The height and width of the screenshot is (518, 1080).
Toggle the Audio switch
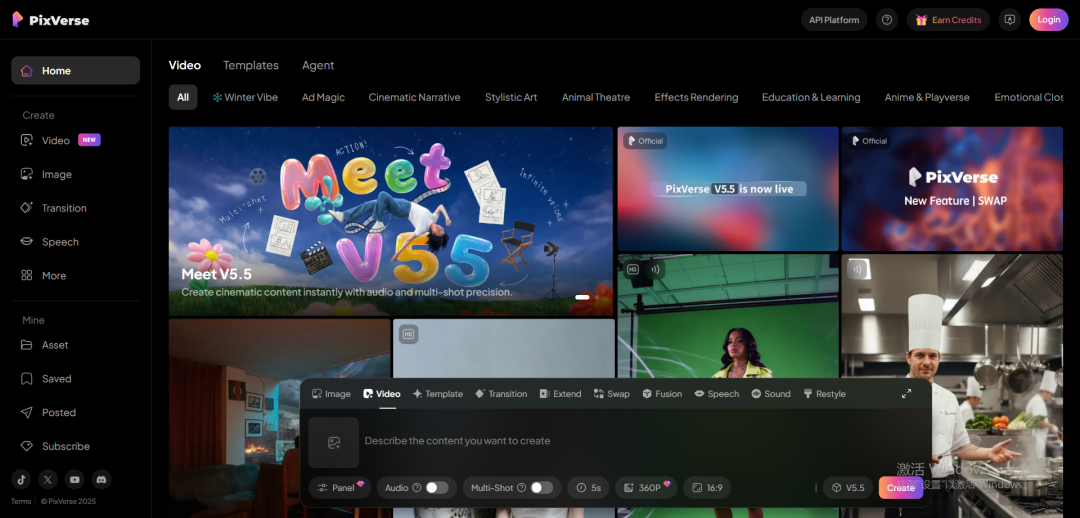point(437,488)
